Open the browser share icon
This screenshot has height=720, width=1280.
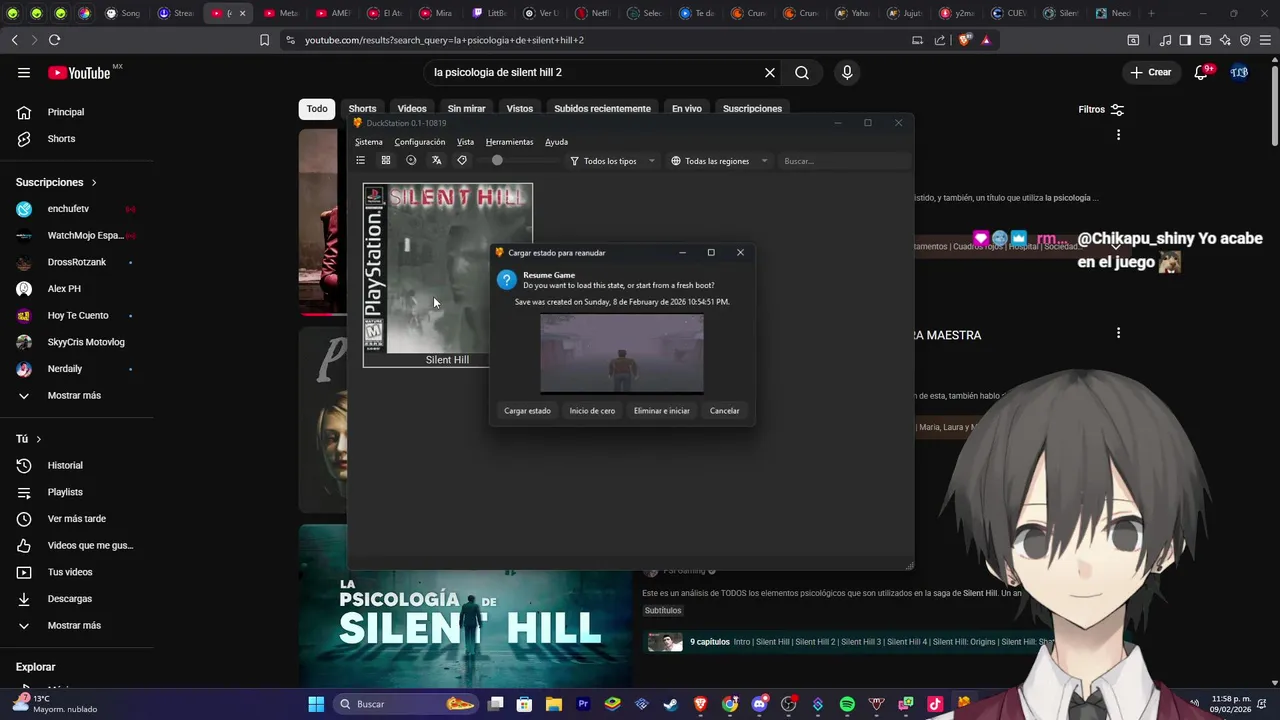click(x=940, y=40)
